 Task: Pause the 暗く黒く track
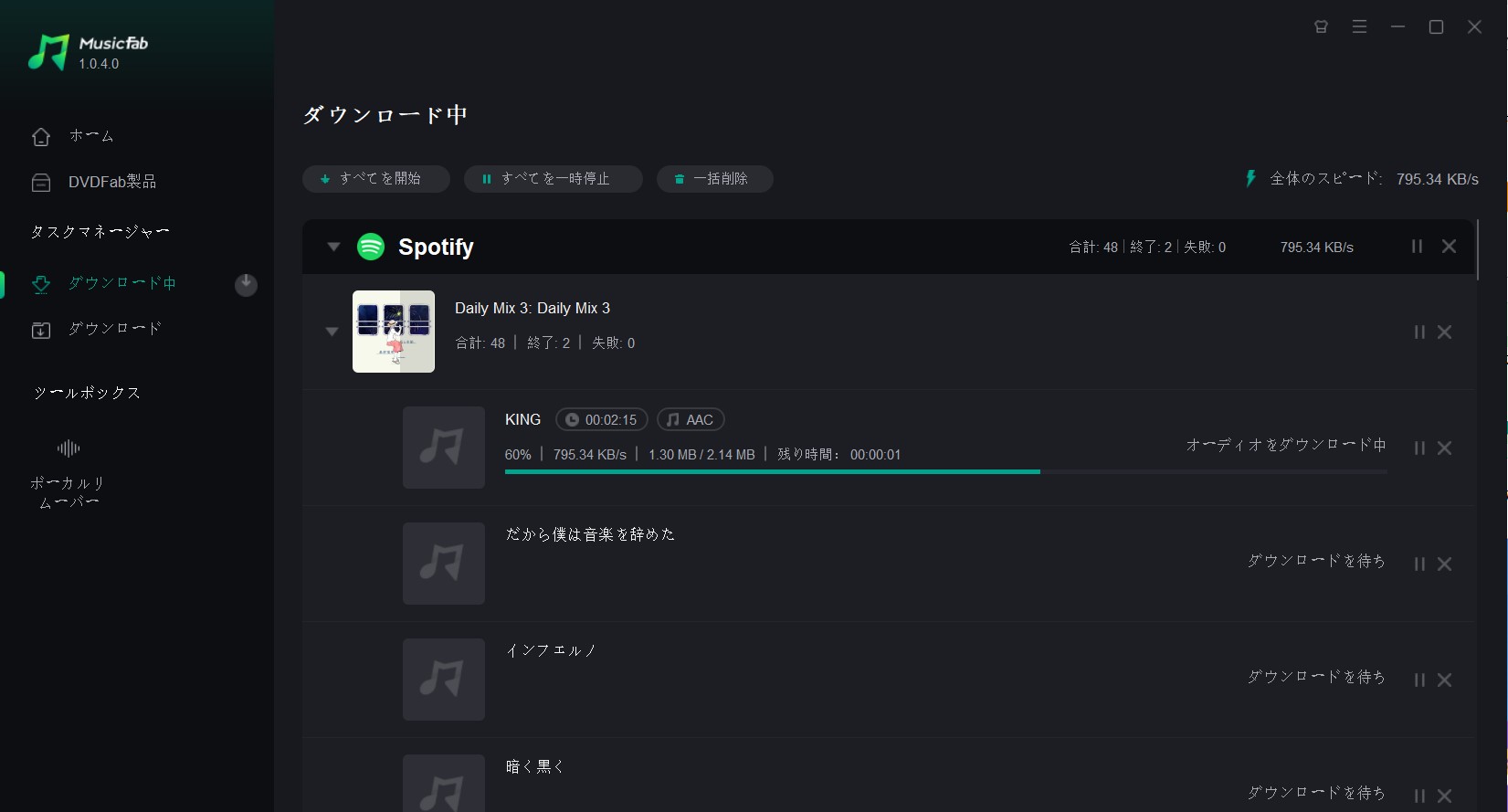1419,796
